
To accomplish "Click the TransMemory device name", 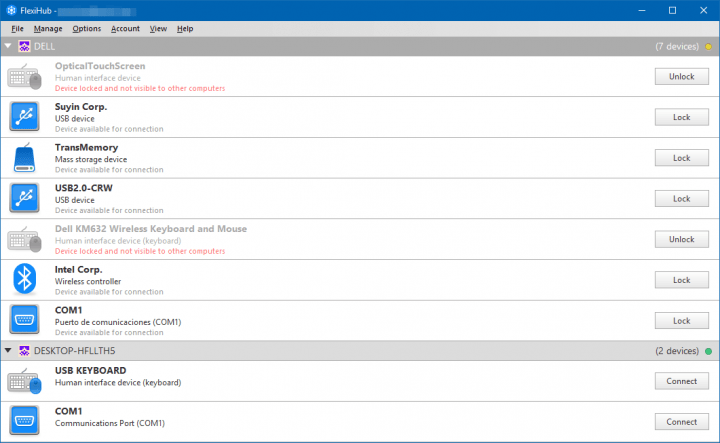I will pos(86,147).
